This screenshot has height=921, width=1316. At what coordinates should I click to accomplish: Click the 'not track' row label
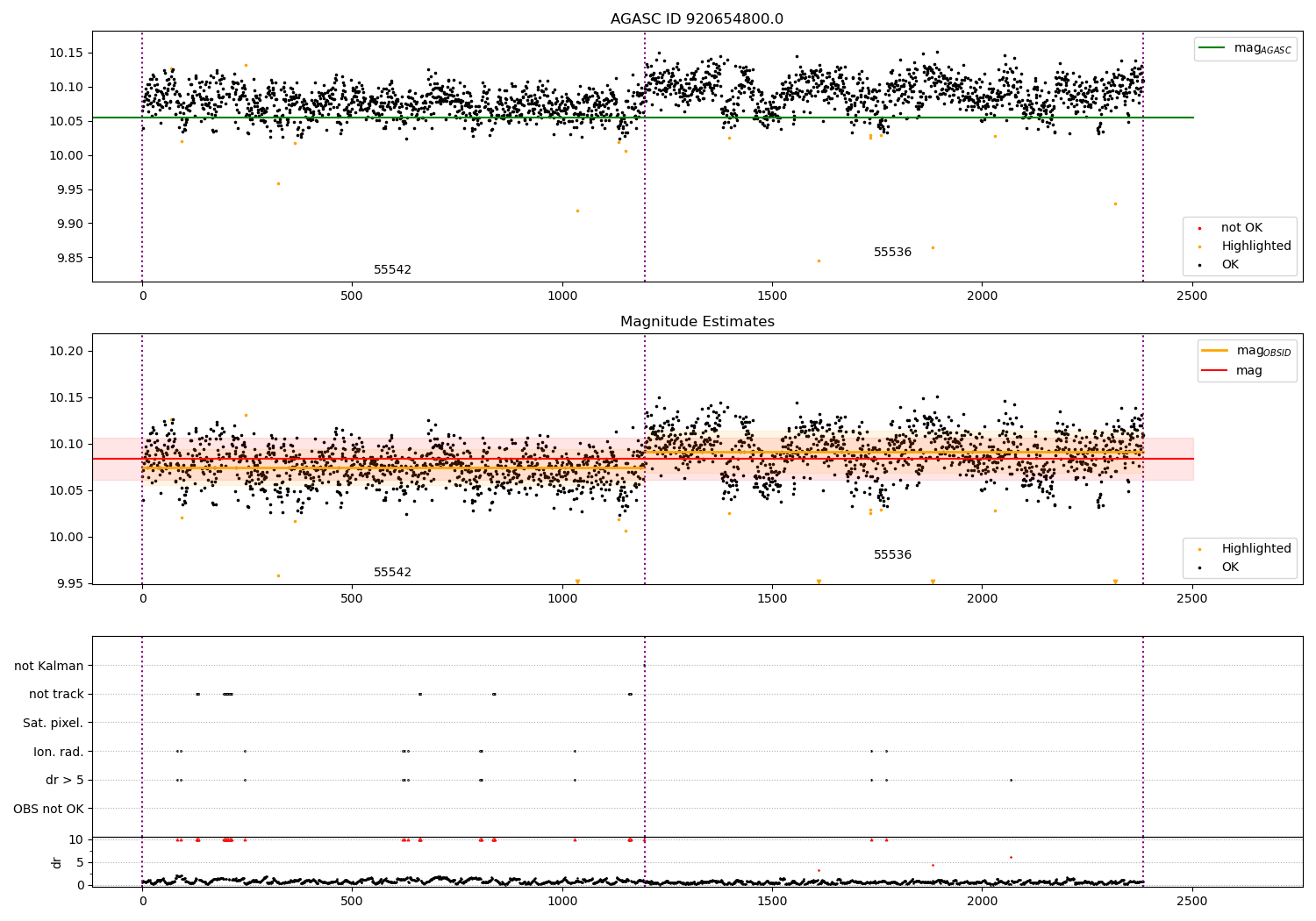coord(56,695)
